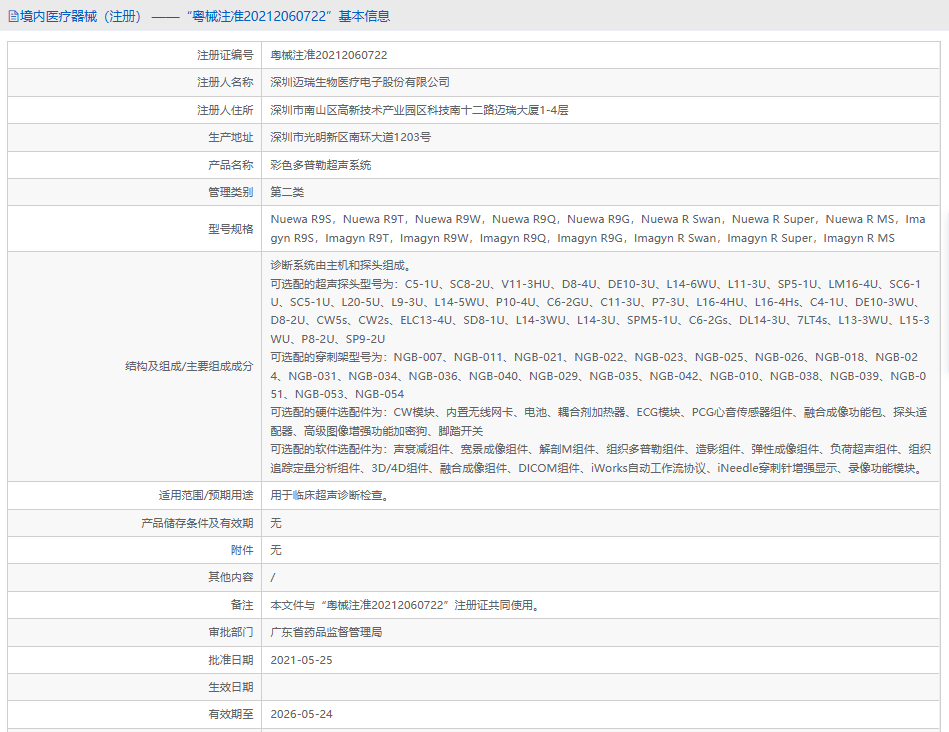The height and width of the screenshot is (732, 949).
Task: Click the date 2021-05-25
Action: click(x=301, y=660)
